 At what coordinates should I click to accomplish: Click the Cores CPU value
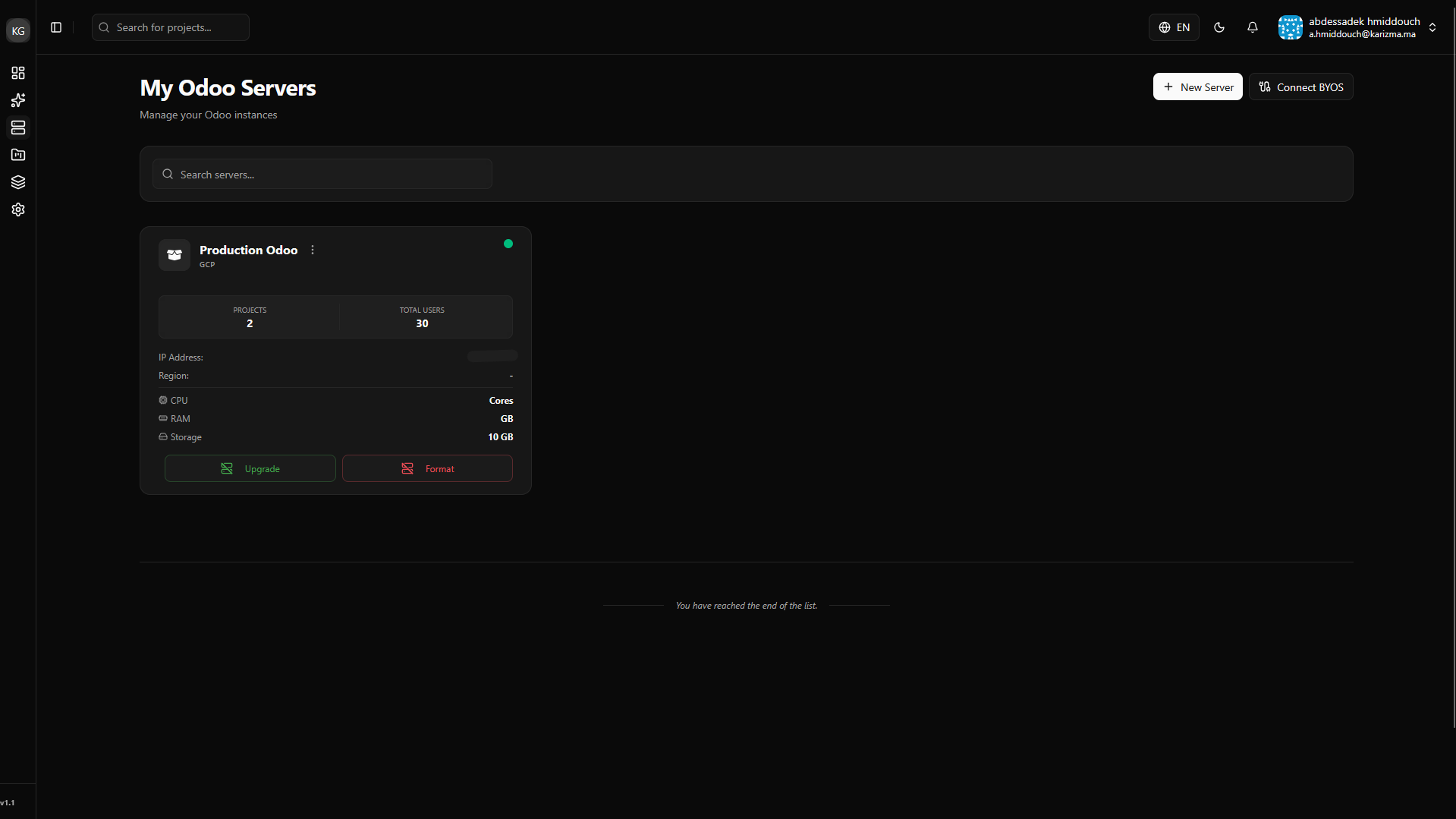(501, 401)
